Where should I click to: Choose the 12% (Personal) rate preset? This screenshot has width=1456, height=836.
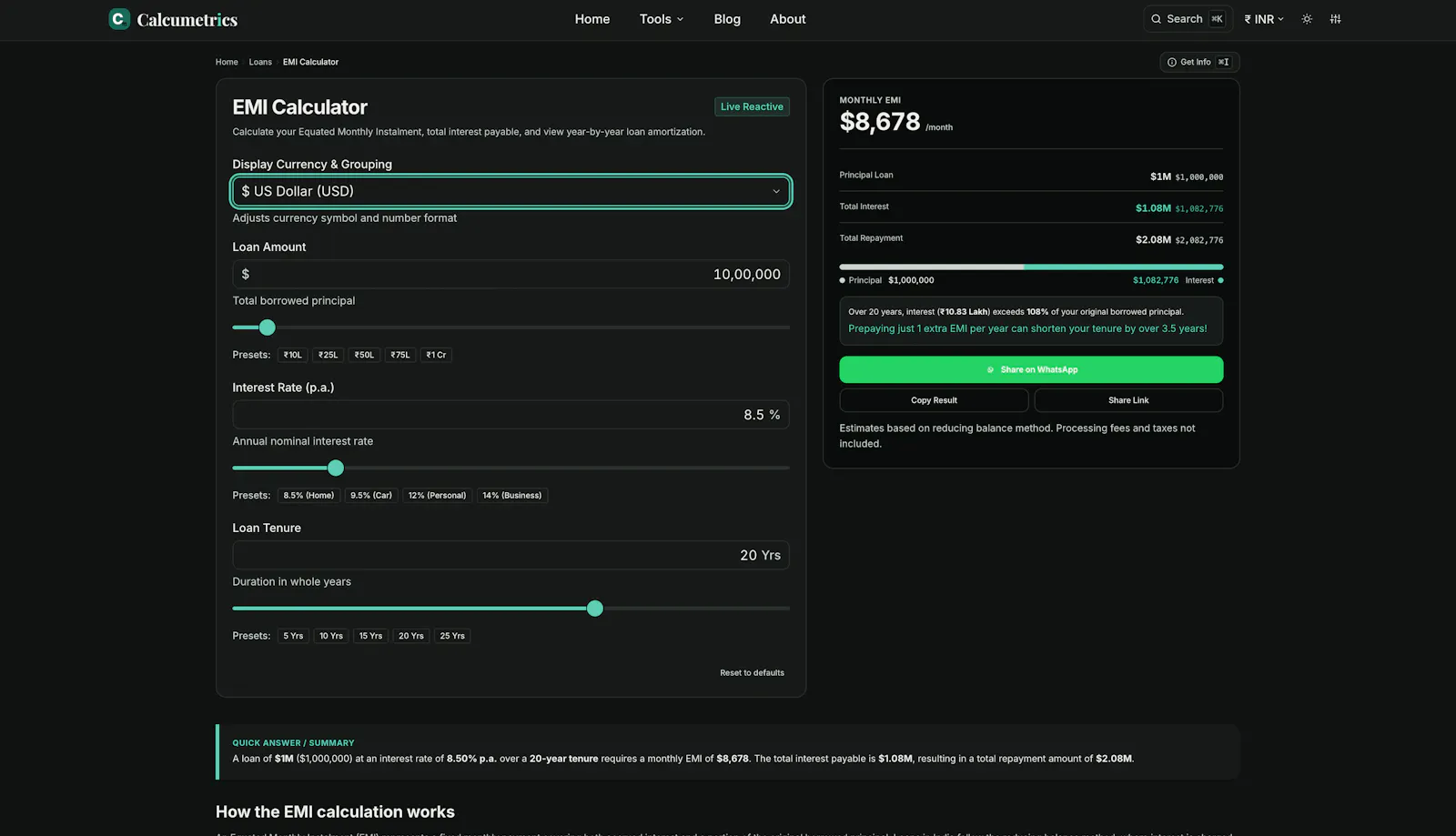coord(437,496)
